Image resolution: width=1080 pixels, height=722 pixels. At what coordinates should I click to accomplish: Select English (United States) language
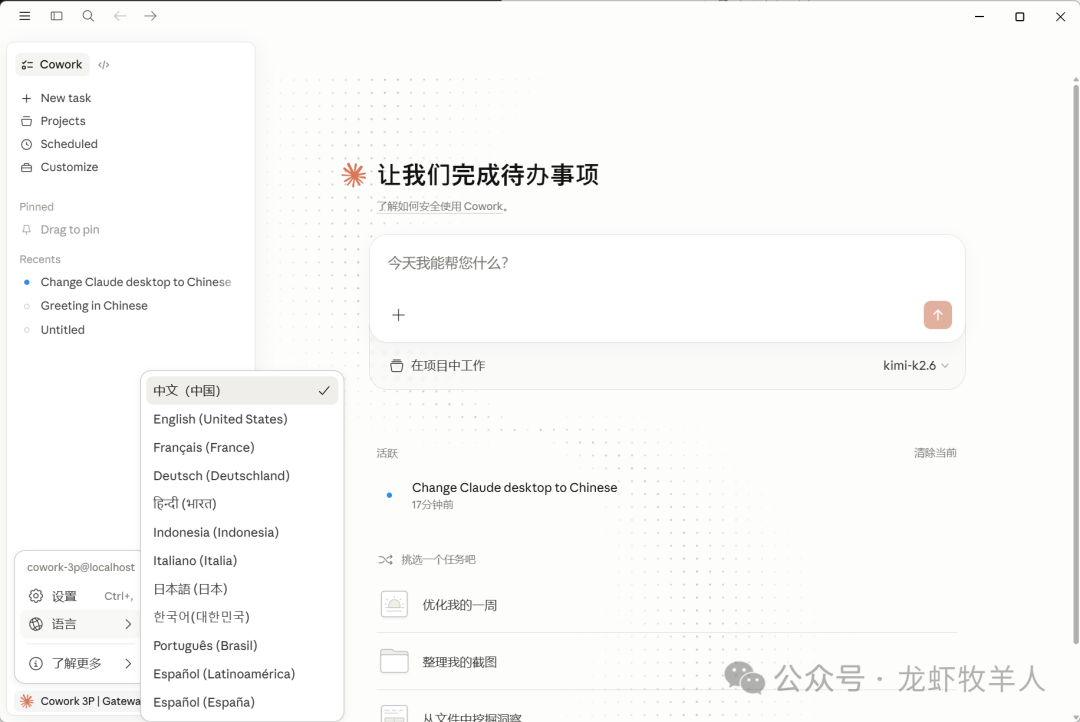pyautogui.click(x=242, y=419)
